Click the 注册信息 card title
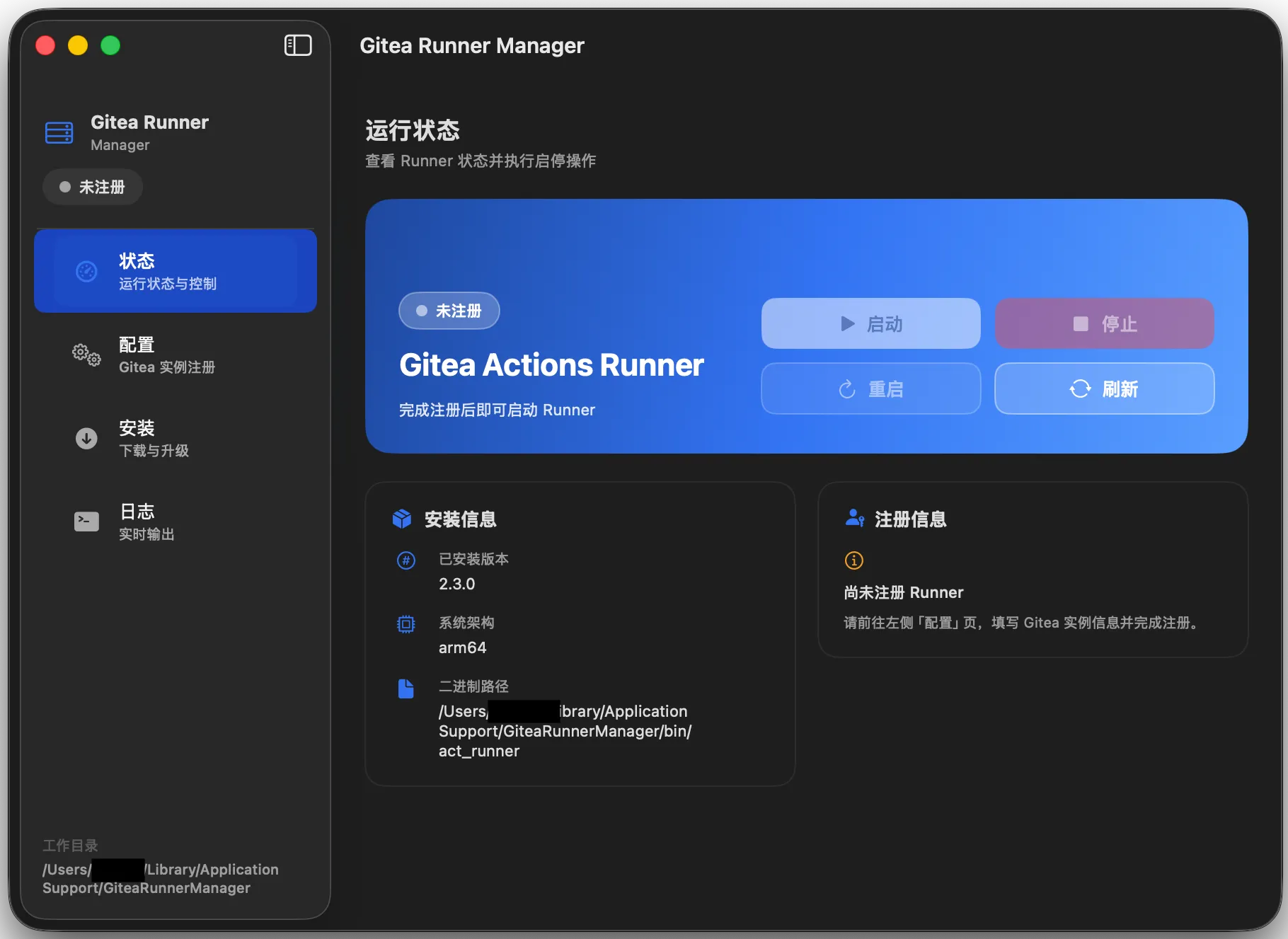 coord(911,519)
